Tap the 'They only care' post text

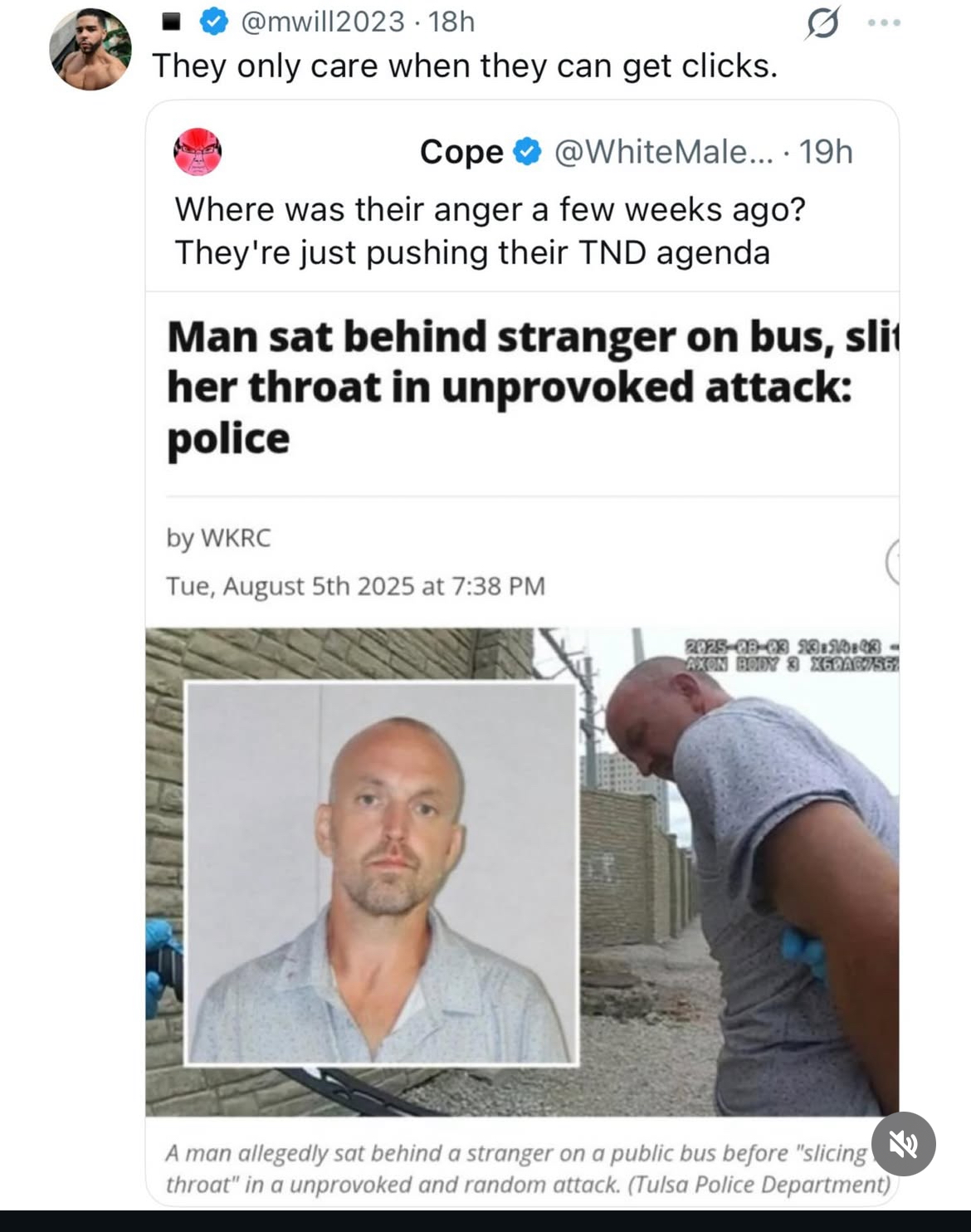pyautogui.click(x=465, y=66)
